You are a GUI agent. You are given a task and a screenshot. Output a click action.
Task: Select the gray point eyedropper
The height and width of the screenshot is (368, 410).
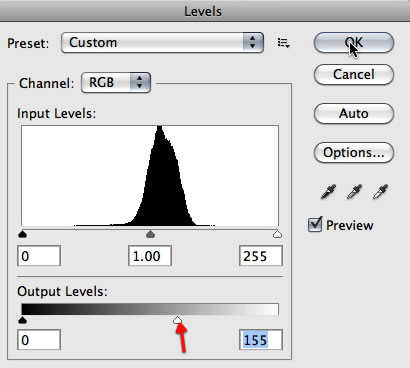(354, 192)
